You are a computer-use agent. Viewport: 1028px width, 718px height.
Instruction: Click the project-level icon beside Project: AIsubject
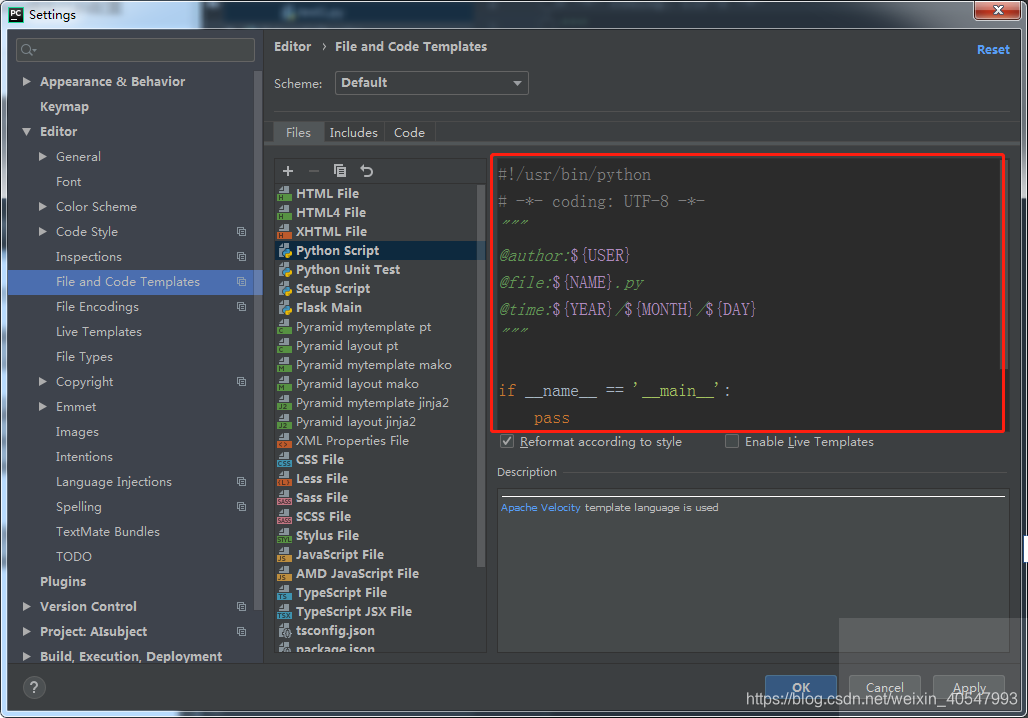[241, 631]
